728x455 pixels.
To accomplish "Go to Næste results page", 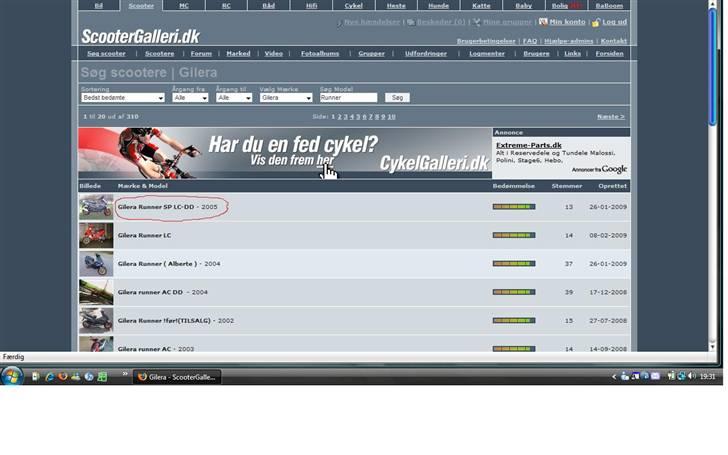I will (610, 117).
